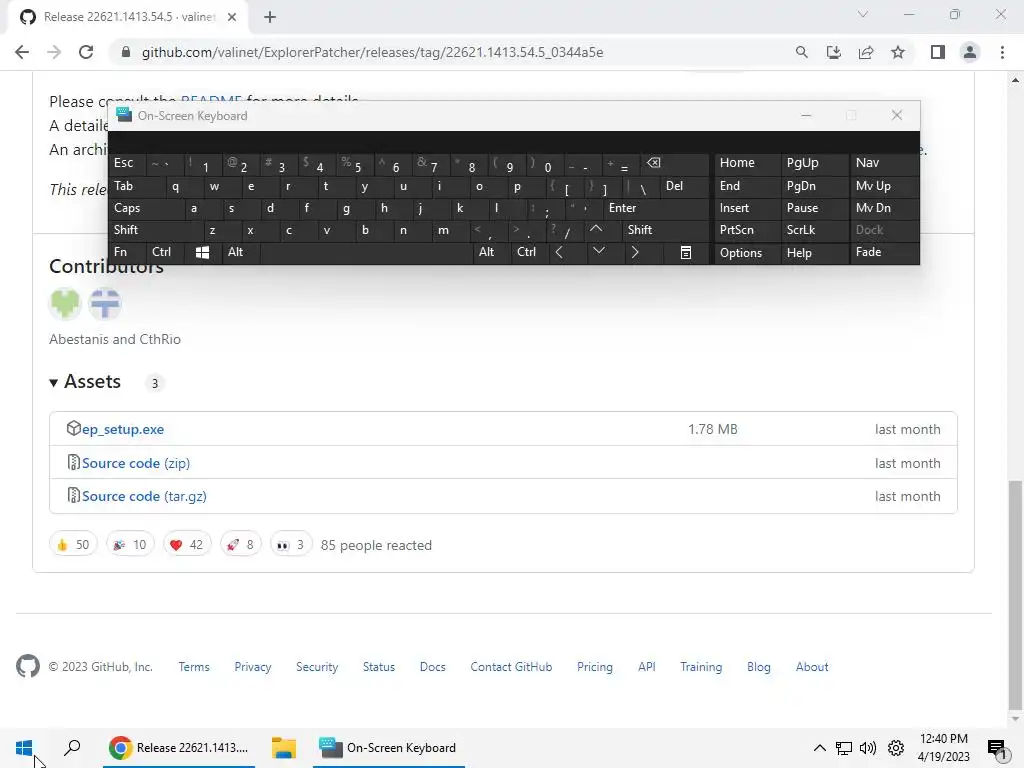The width and height of the screenshot is (1024, 768).
Task: Click the heart reaction with 42
Action: [187, 544]
